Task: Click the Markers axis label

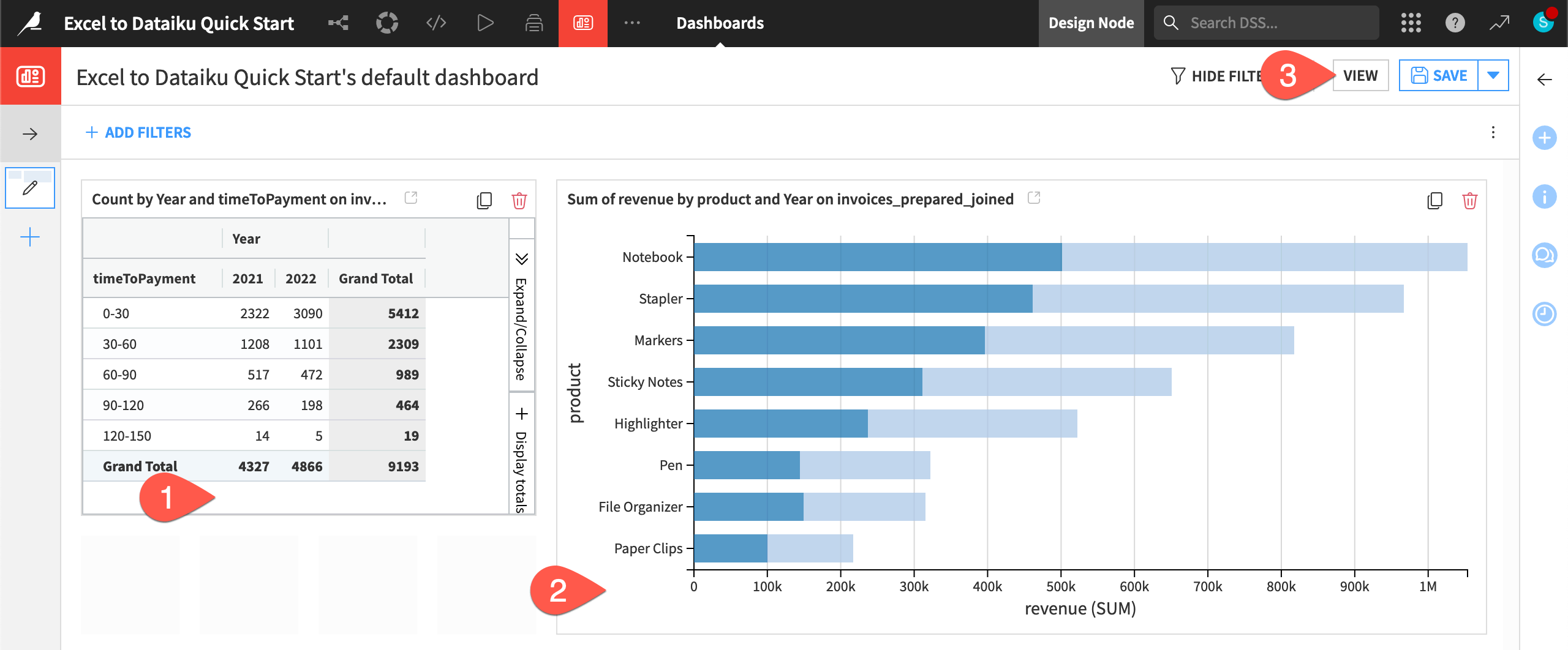Action: 658,340
